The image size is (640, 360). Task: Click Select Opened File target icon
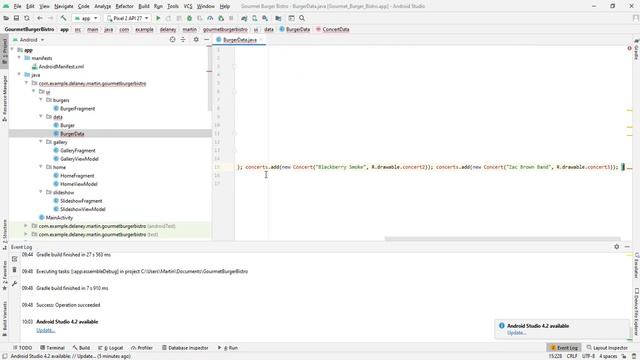click(172, 40)
